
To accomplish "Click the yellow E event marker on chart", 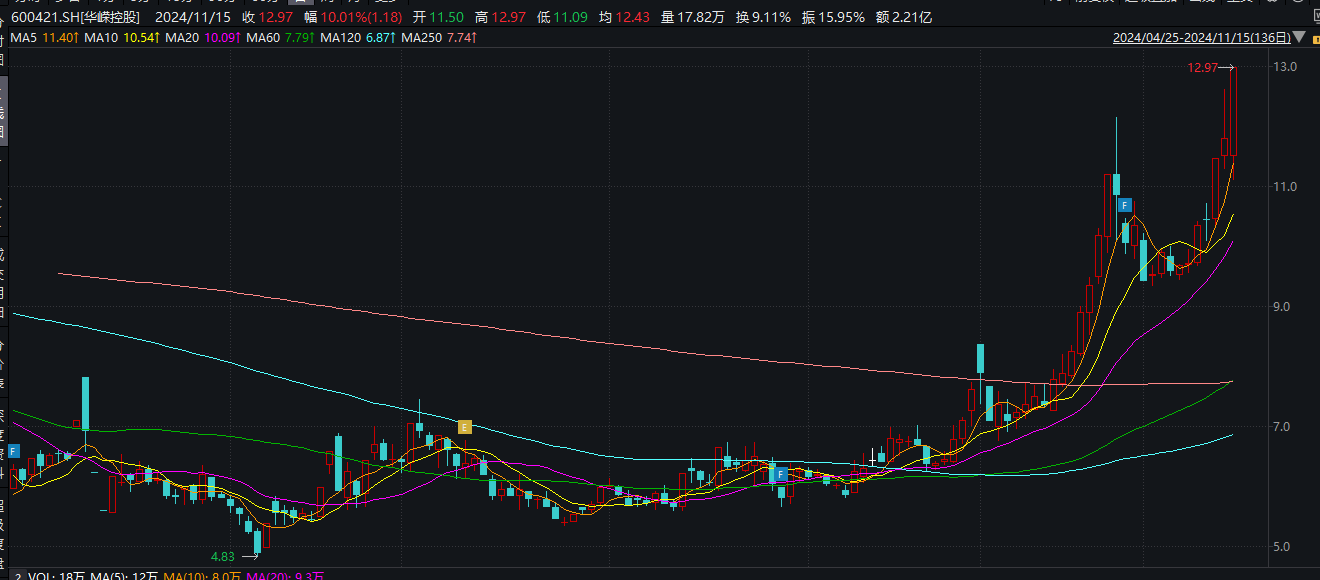I will click(x=464, y=427).
